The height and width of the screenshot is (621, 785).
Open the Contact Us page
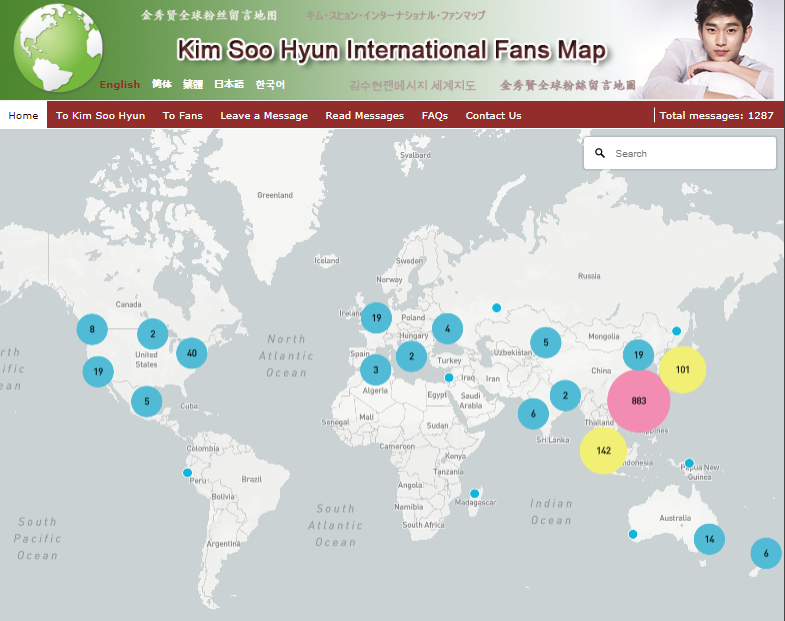[x=494, y=115]
